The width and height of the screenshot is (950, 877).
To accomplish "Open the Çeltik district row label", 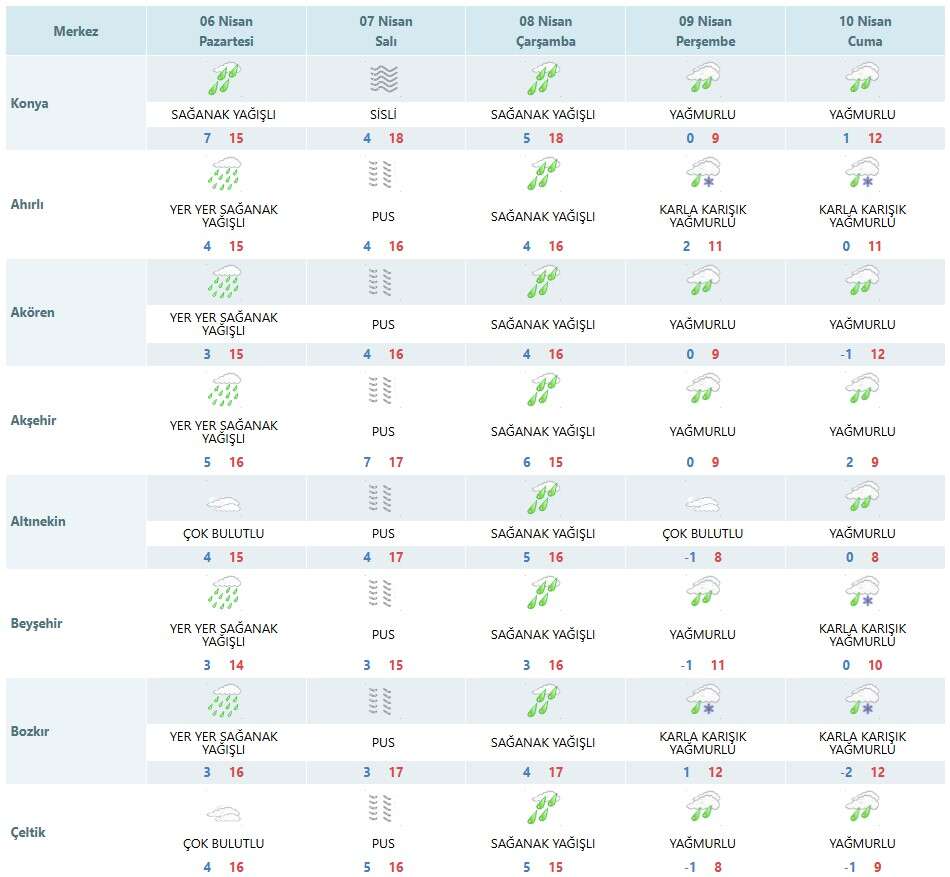I will [x=28, y=832].
